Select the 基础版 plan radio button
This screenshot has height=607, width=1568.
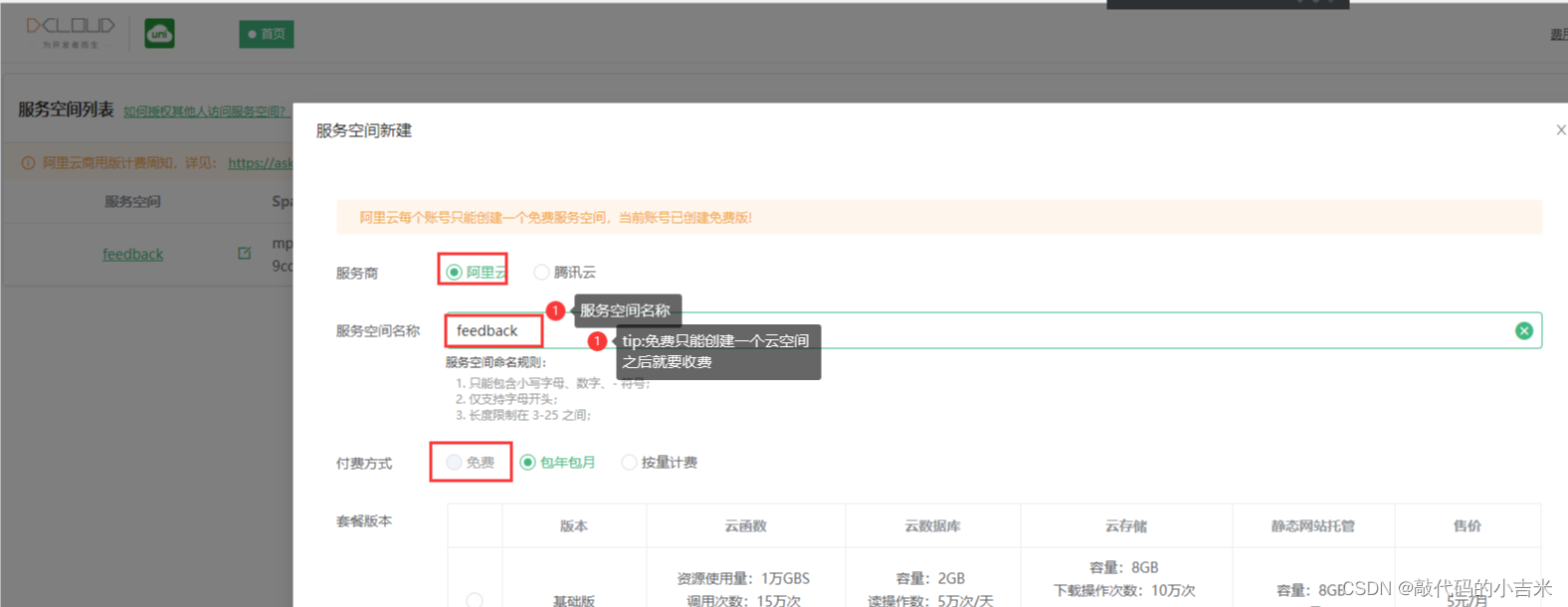click(475, 600)
